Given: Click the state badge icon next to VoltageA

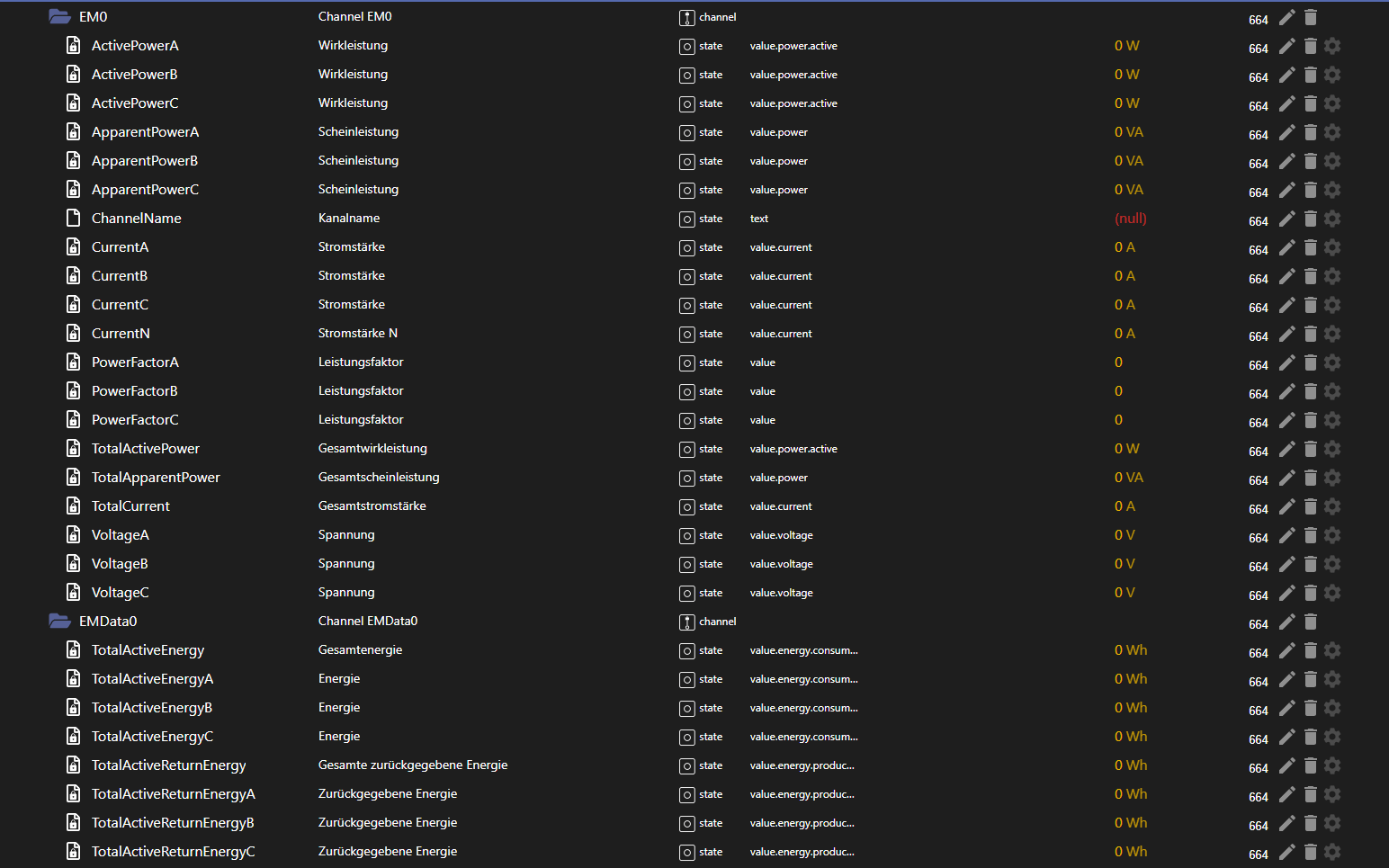Looking at the screenshot, I should pos(686,535).
